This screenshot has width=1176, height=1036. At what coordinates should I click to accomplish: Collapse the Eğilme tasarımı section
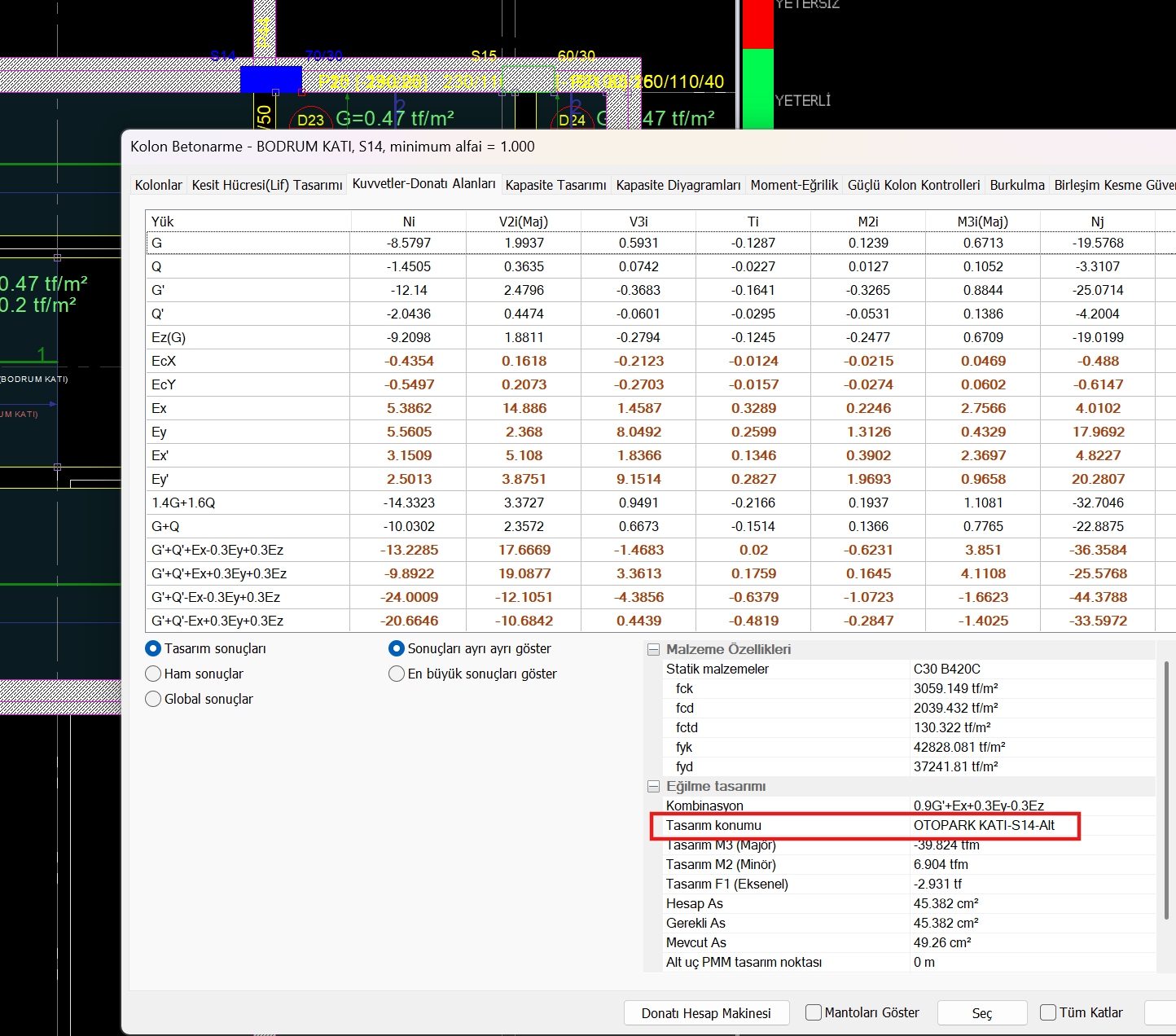653,786
